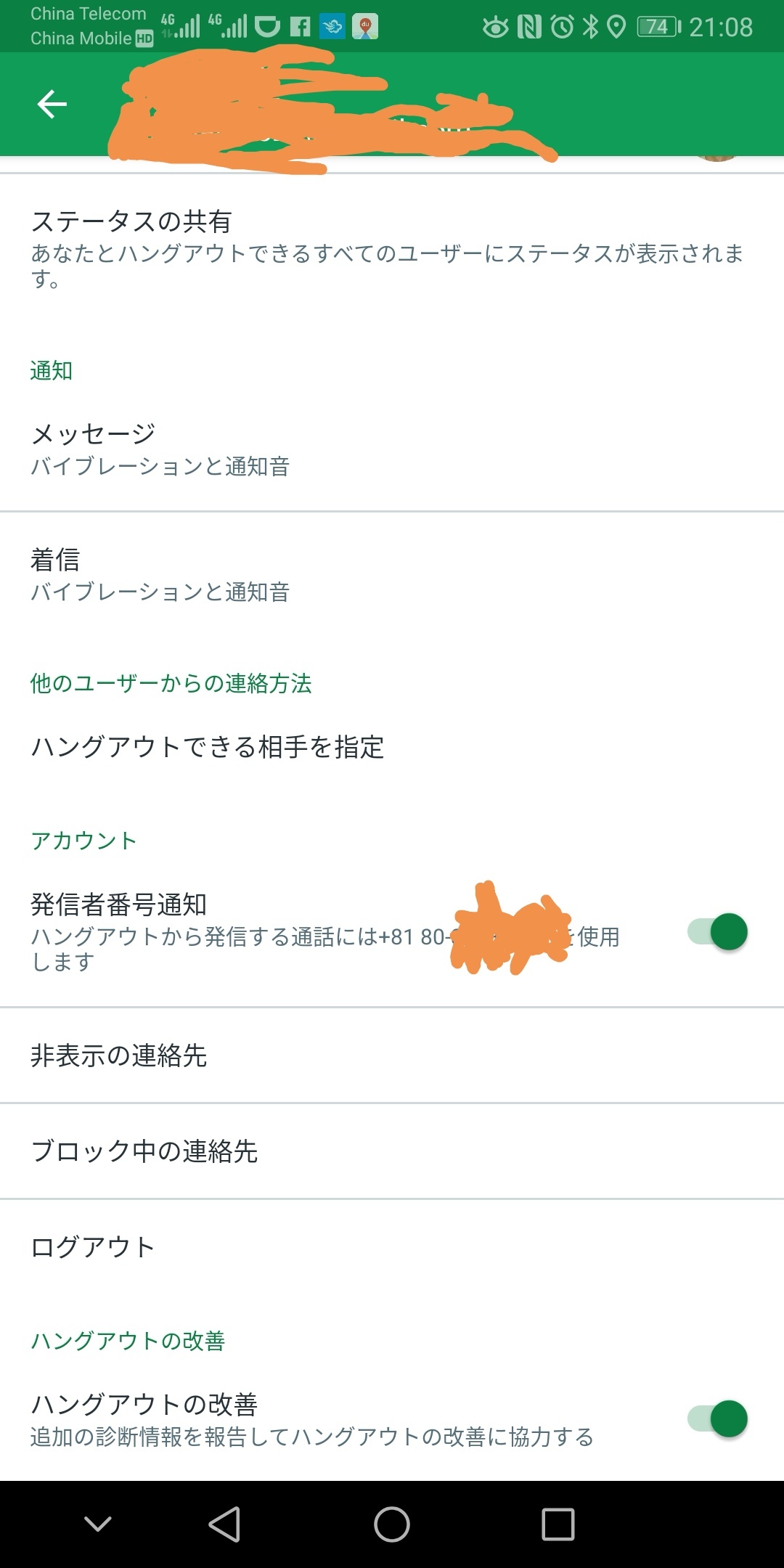Toggle the 発信者番号通知 switch
This screenshot has width=784, height=1568.
coord(717,932)
